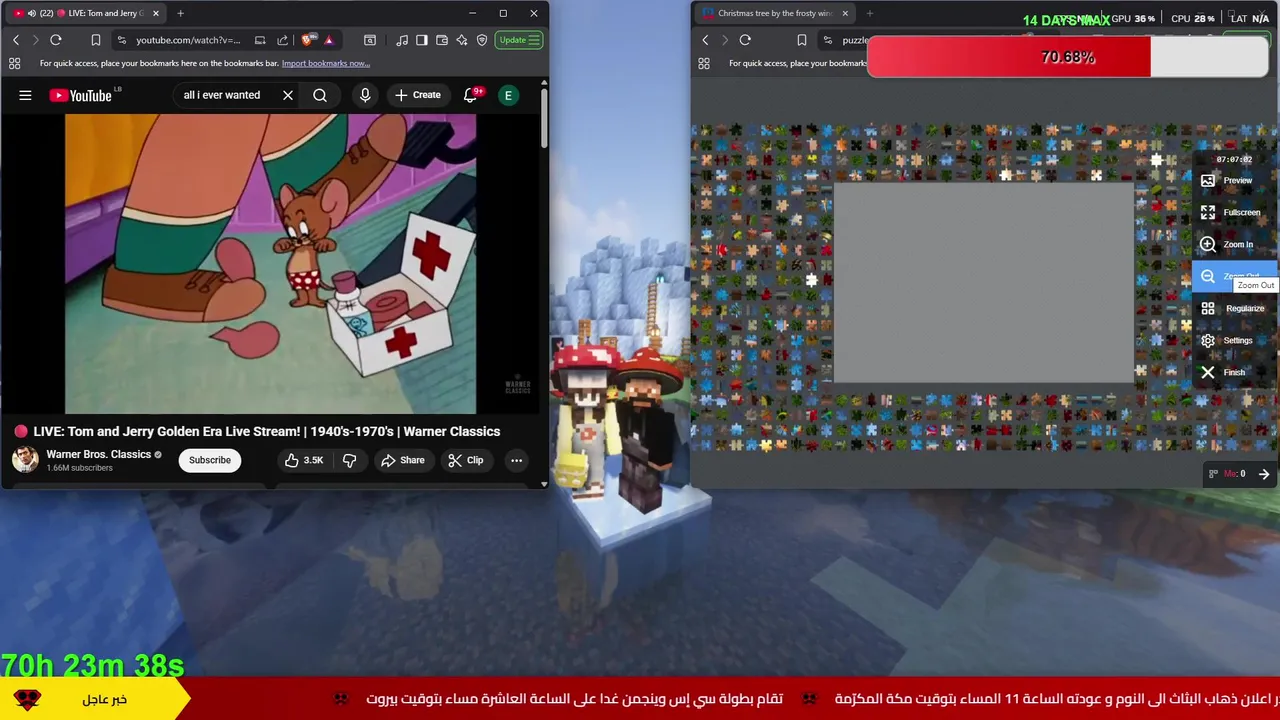The width and height of the screenshot is (1280, 720).
Task: Open the account avatar E menu
Action: (x=508, y=95)
